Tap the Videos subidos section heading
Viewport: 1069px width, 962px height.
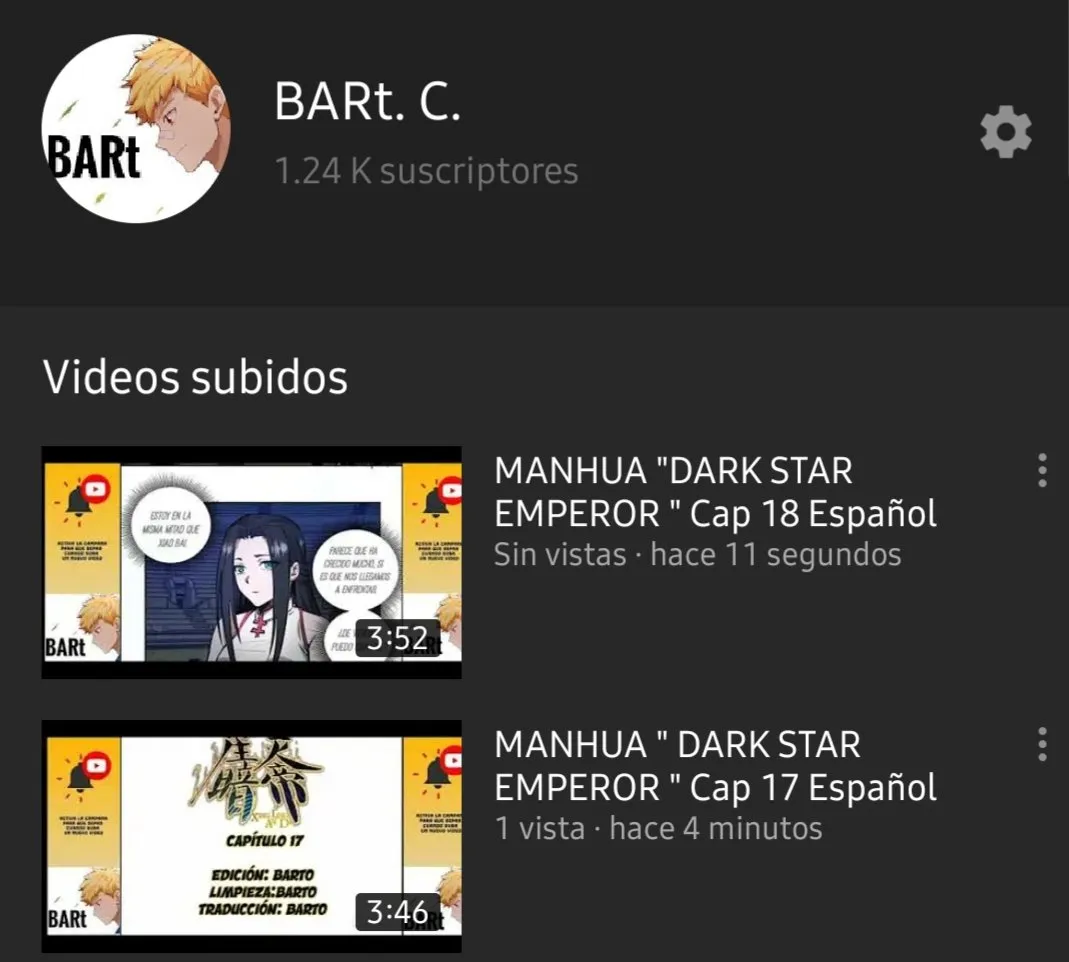click(195, 377)
